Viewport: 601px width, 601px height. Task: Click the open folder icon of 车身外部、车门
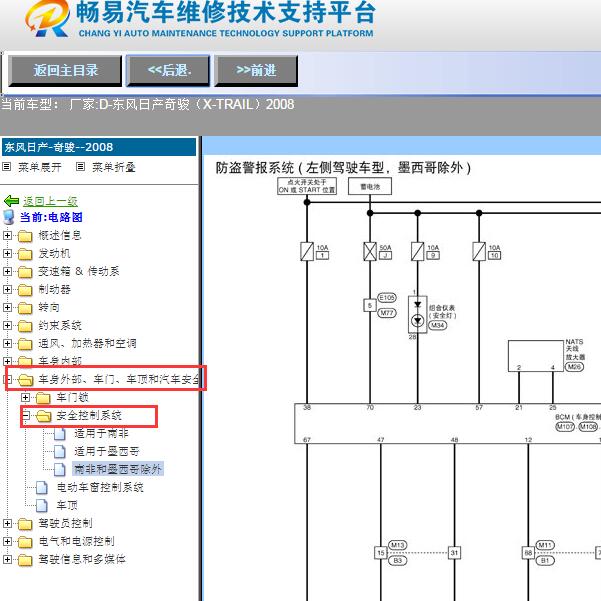click(x=26, y=380)
